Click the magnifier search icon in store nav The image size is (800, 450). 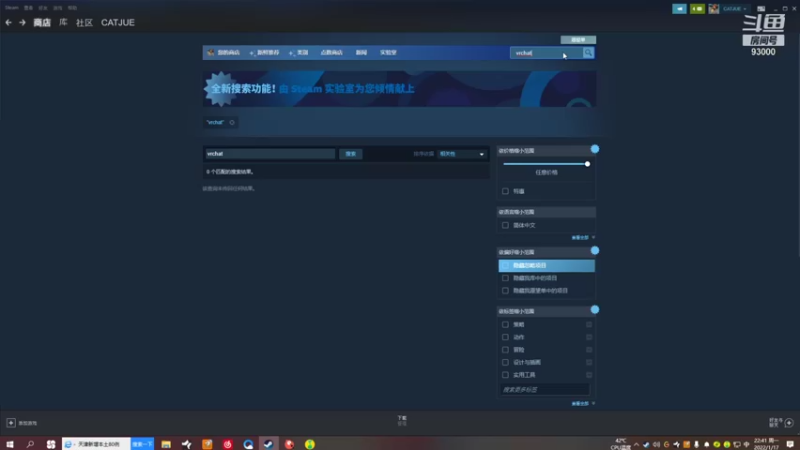[588, 53]
